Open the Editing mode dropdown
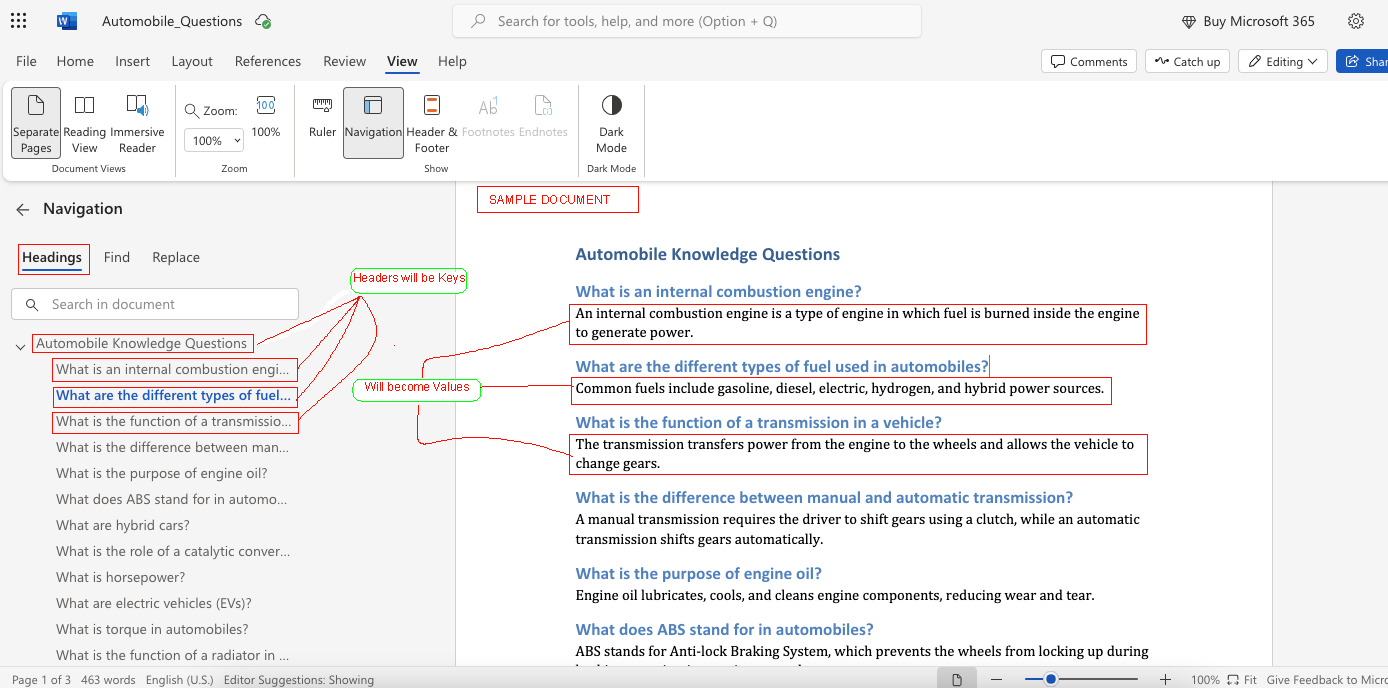 tap(1283, 61)
